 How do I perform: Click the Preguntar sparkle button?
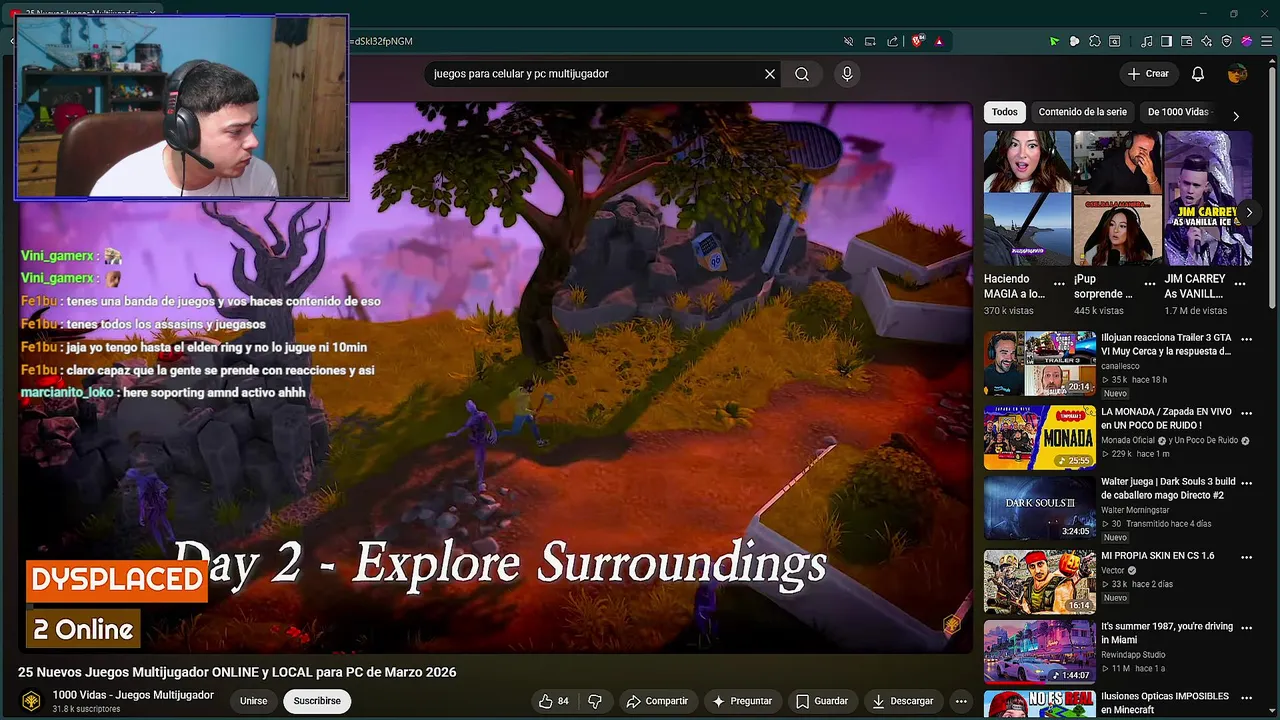point(741,701)
